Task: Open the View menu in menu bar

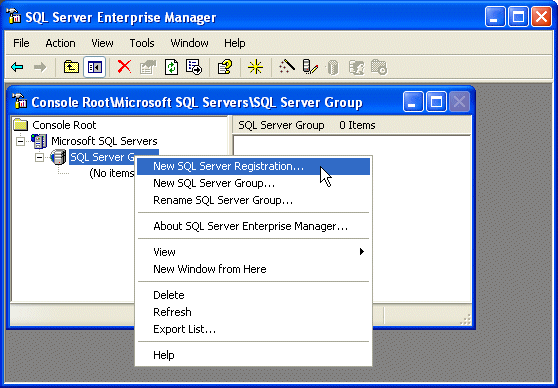Action: (102, 43)
